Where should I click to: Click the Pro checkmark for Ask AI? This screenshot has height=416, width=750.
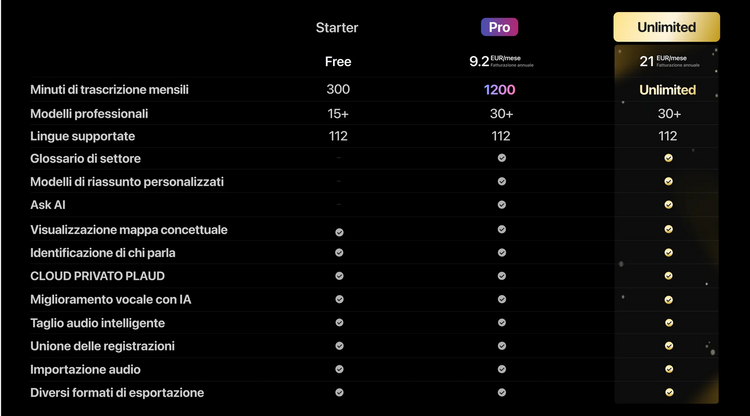501,205
